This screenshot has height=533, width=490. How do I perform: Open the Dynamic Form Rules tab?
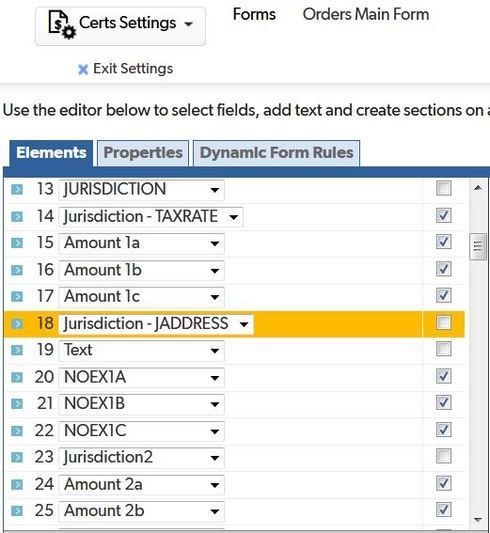coord(276,153)
